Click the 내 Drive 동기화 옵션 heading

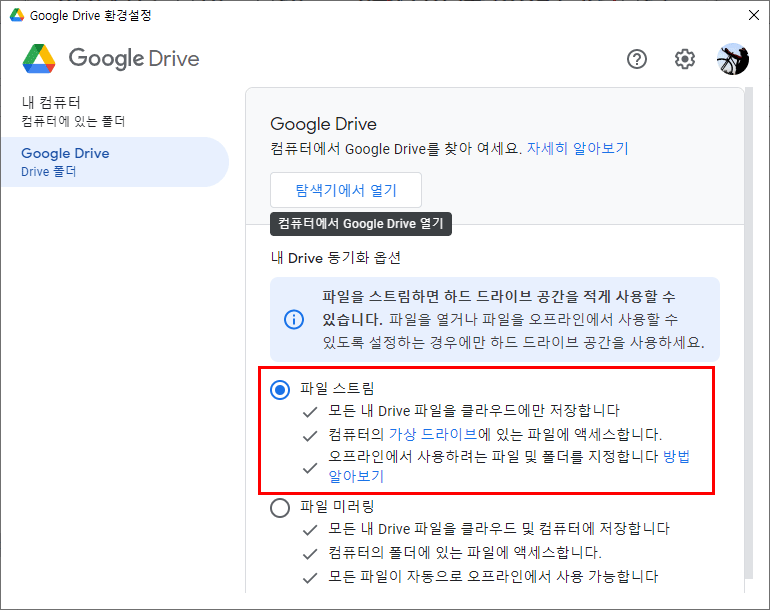[x=336, y=258]
